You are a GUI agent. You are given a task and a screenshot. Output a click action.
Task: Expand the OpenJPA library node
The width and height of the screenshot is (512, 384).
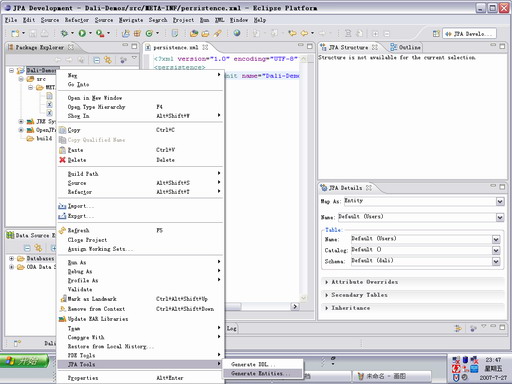pos(21,130)
